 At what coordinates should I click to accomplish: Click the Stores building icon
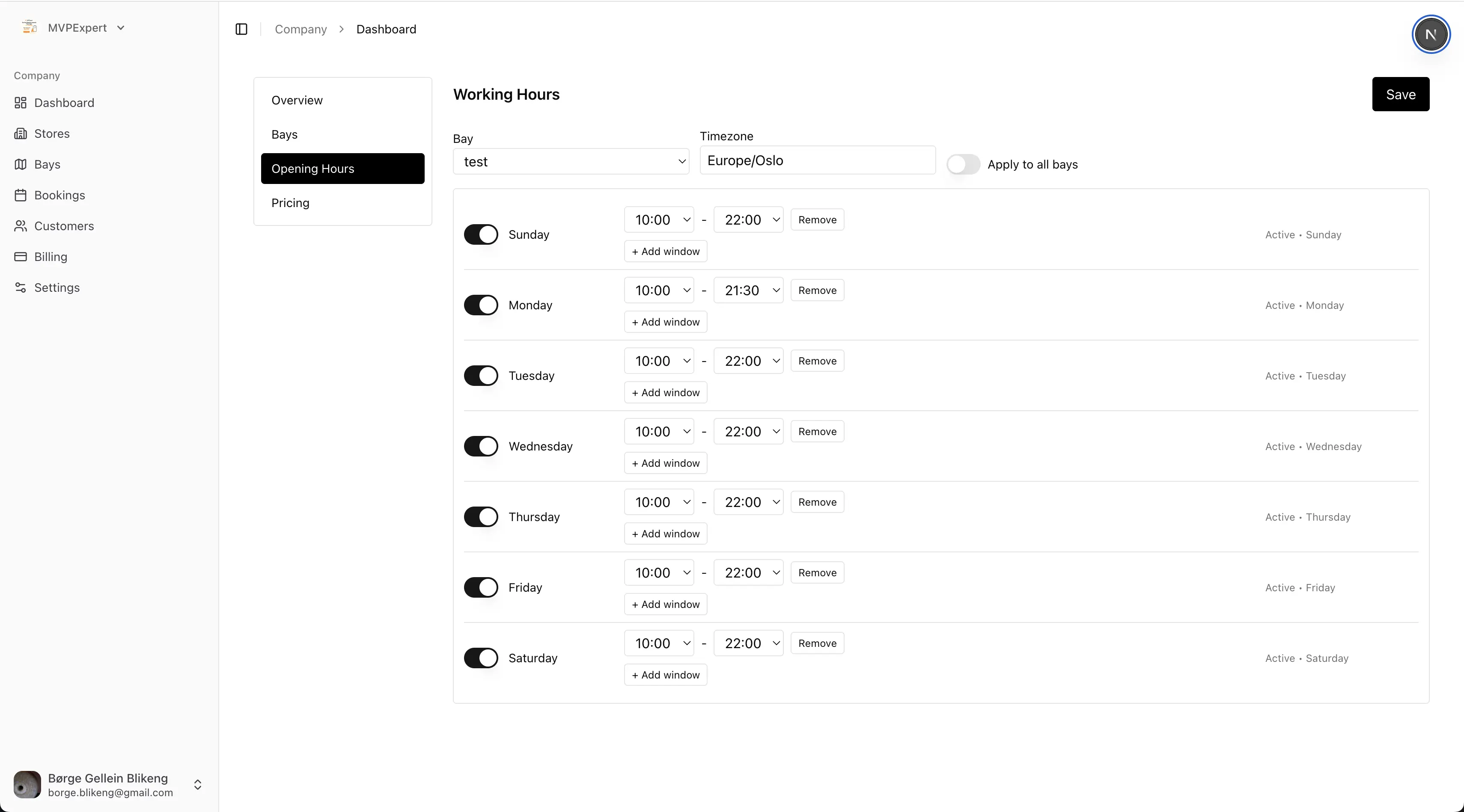click(x=21, y=133)
